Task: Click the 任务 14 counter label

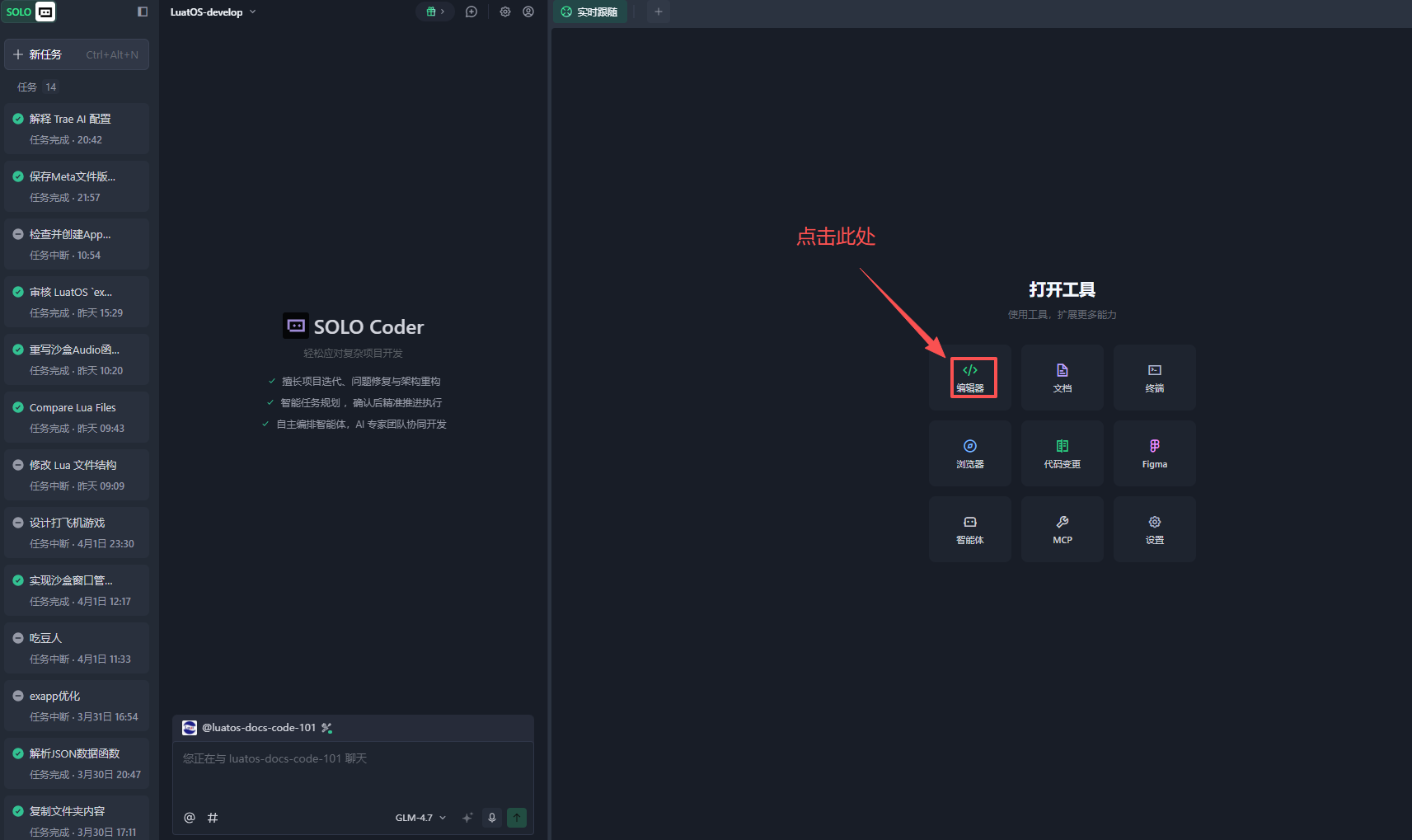Action: pyautogui.click(x=37, y=87)
